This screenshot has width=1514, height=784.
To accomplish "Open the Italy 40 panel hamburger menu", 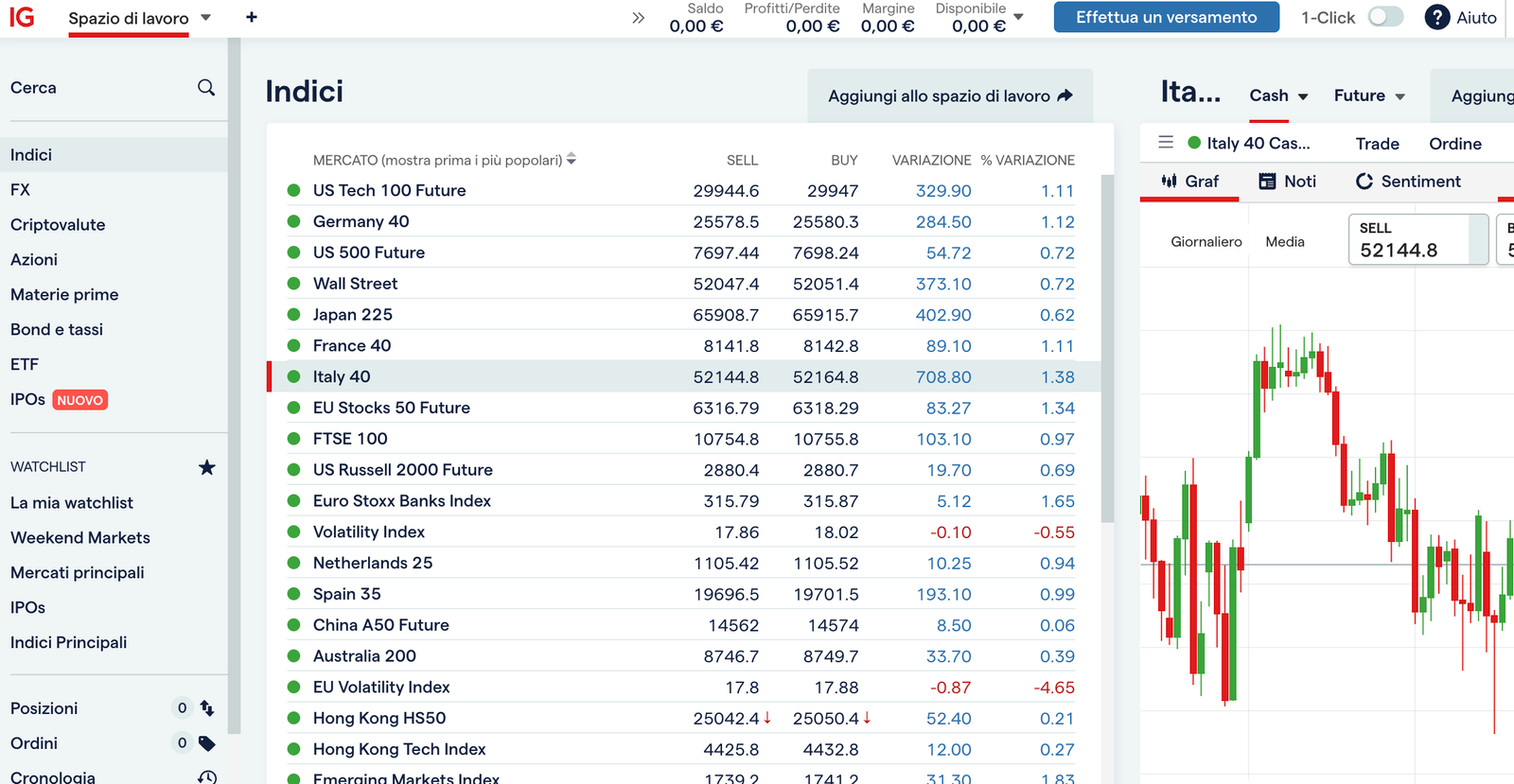I will click(x=1166, y=143).
